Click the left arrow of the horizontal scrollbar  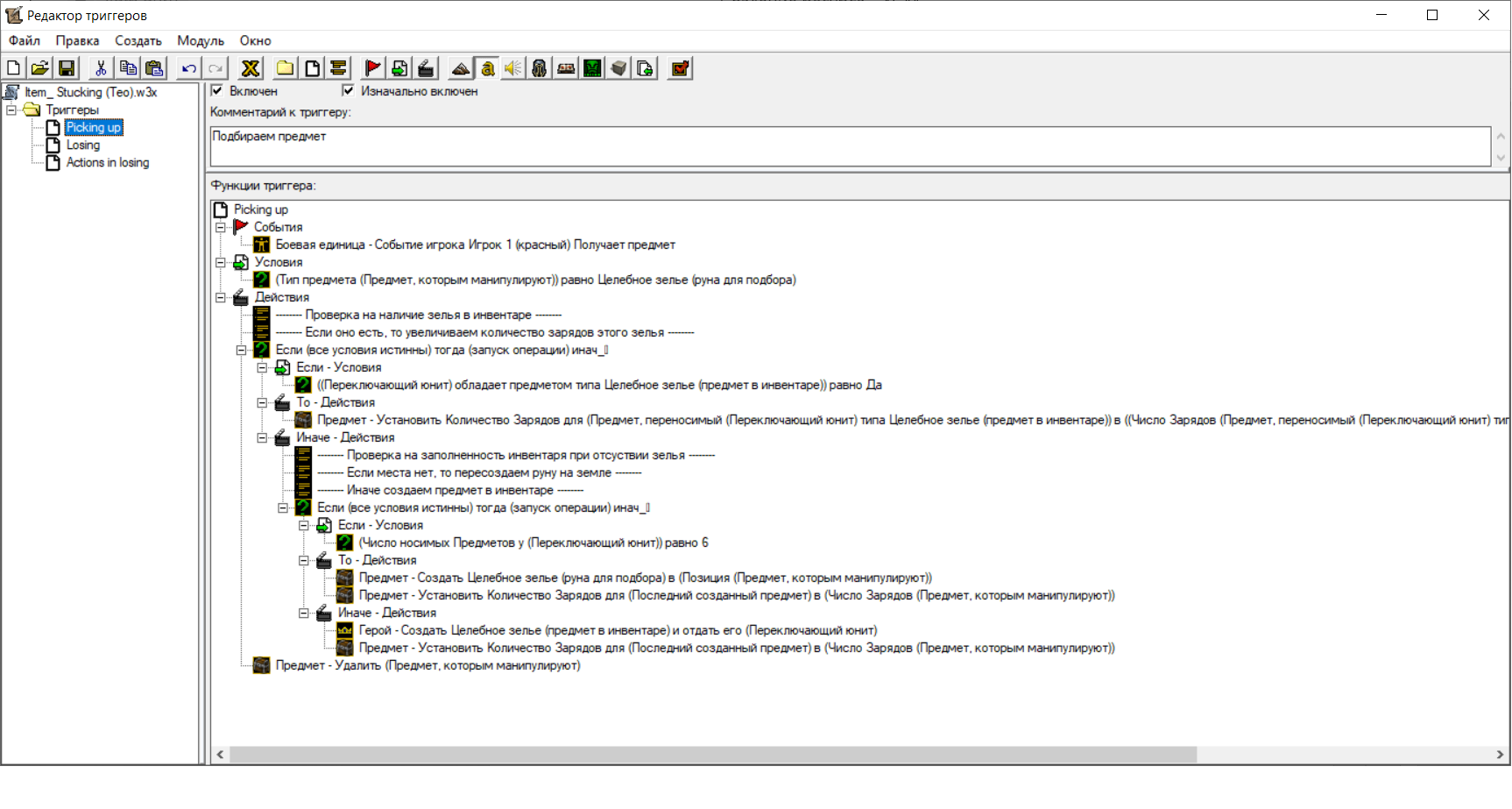click(220, 755)
